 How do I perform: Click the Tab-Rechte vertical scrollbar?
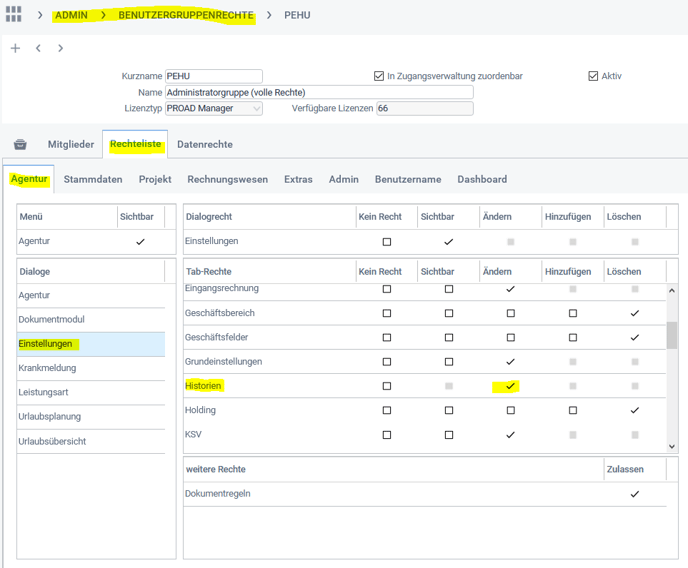671,335
